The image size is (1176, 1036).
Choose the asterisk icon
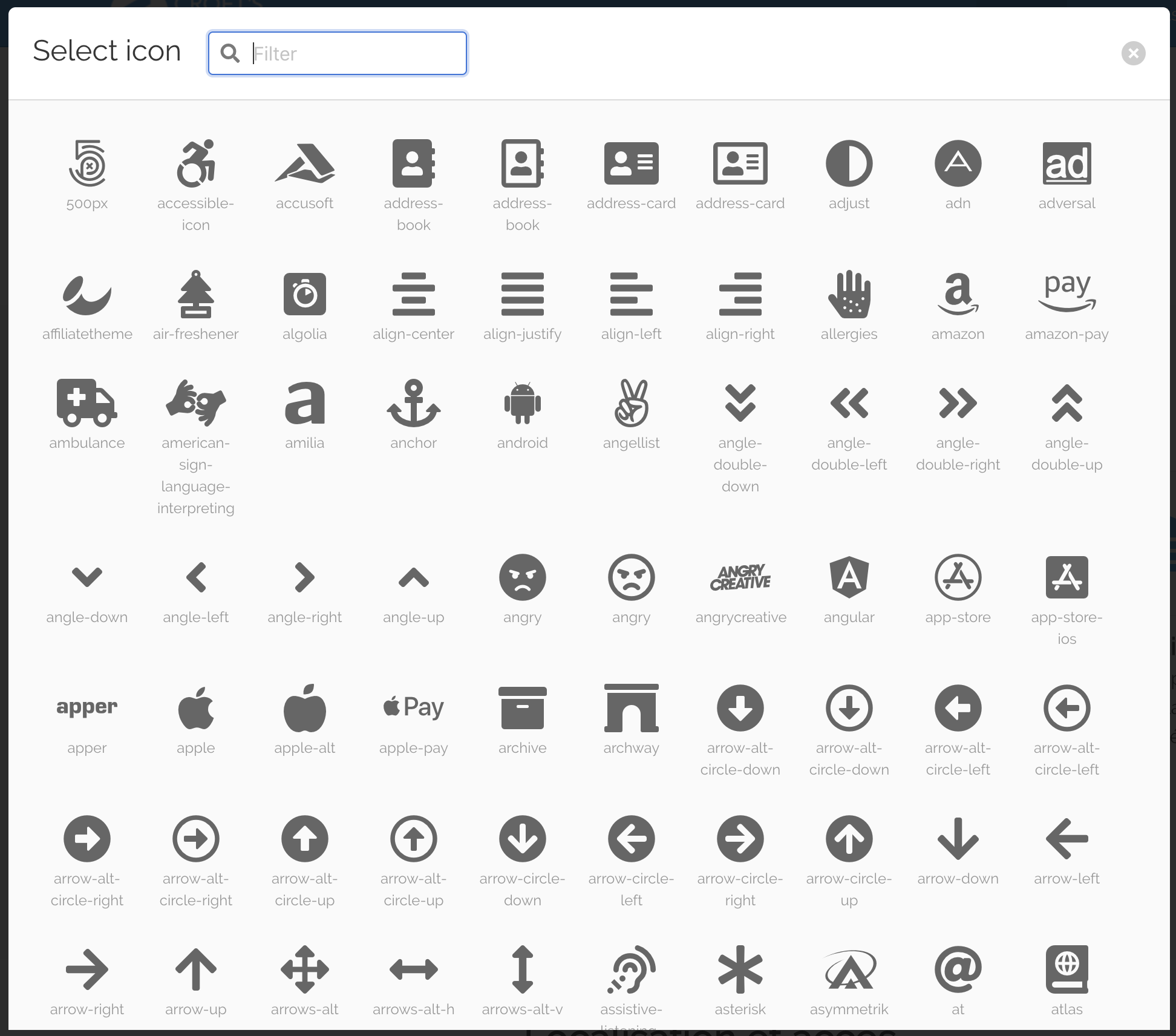[740, 969]
